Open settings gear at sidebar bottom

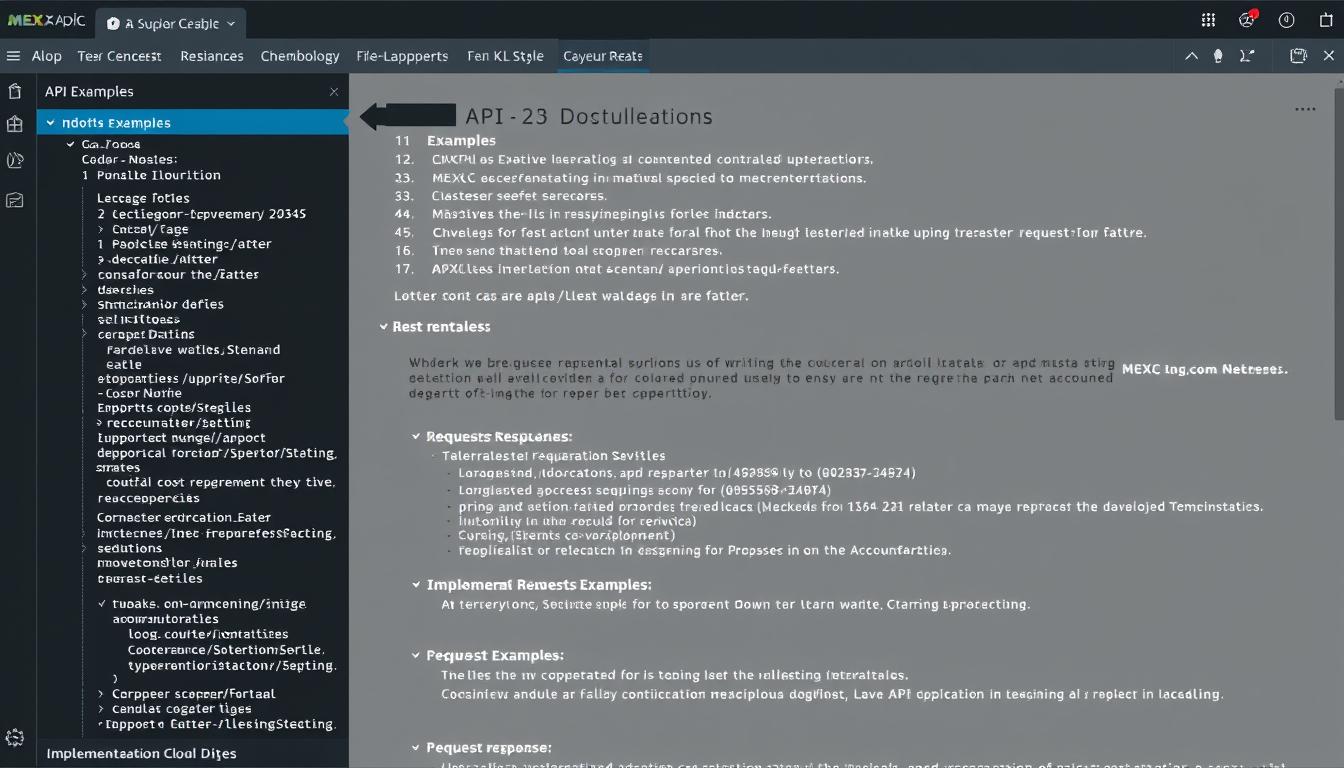coord(15,738)
